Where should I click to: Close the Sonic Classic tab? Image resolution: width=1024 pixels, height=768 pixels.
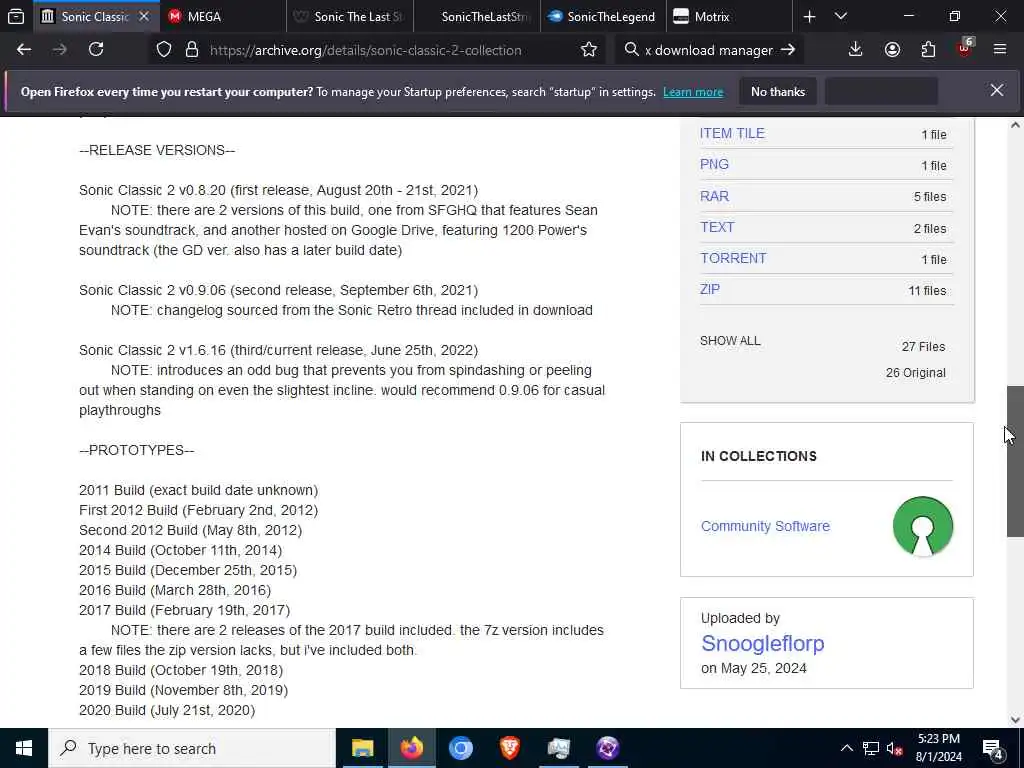coord(144,16)
